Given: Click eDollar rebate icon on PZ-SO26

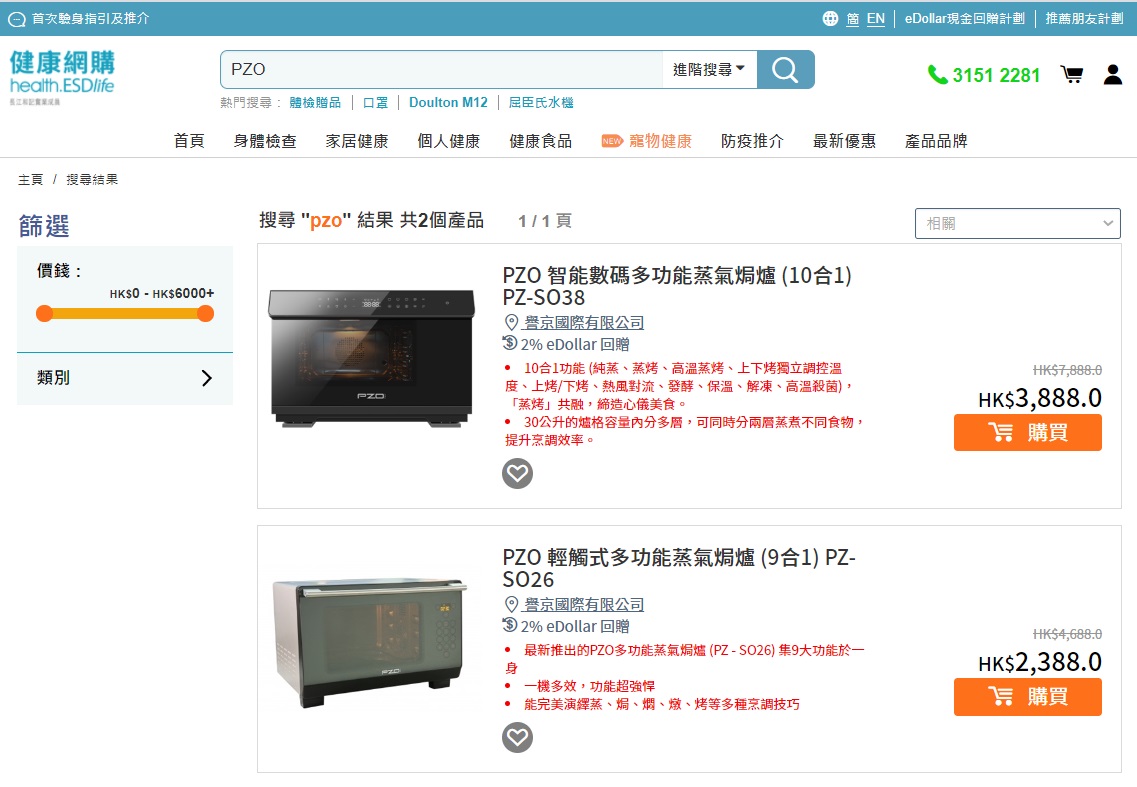Looking at the screenshot, I should coord(510,625).
